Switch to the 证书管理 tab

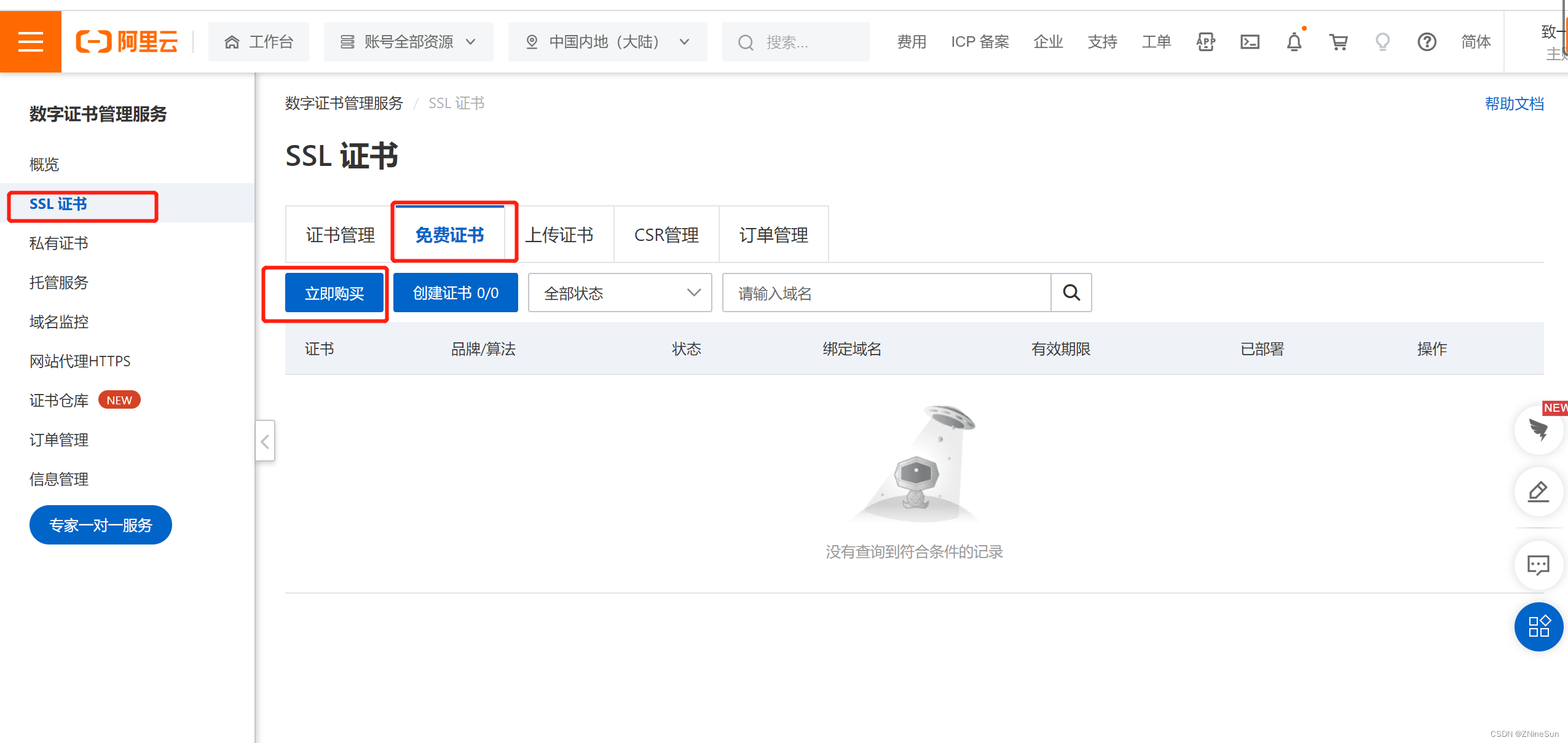pos(340,235)
